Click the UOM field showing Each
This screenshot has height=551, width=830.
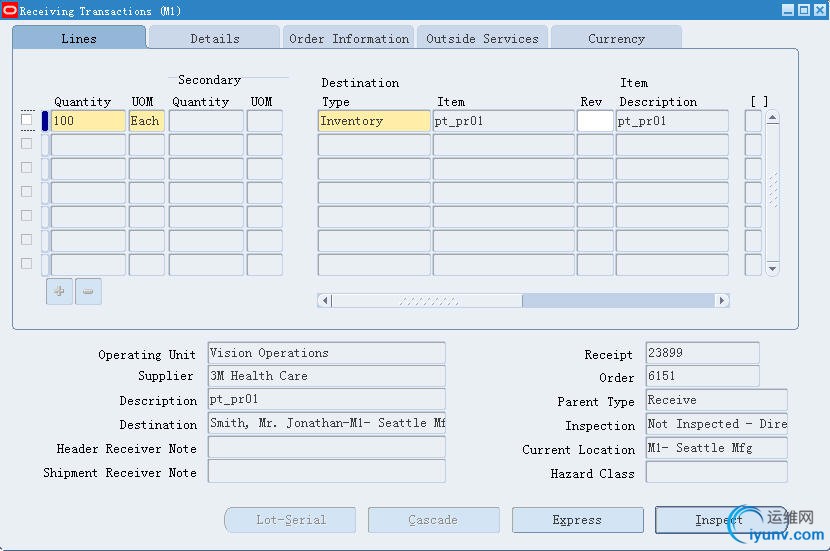pos(147,121)
